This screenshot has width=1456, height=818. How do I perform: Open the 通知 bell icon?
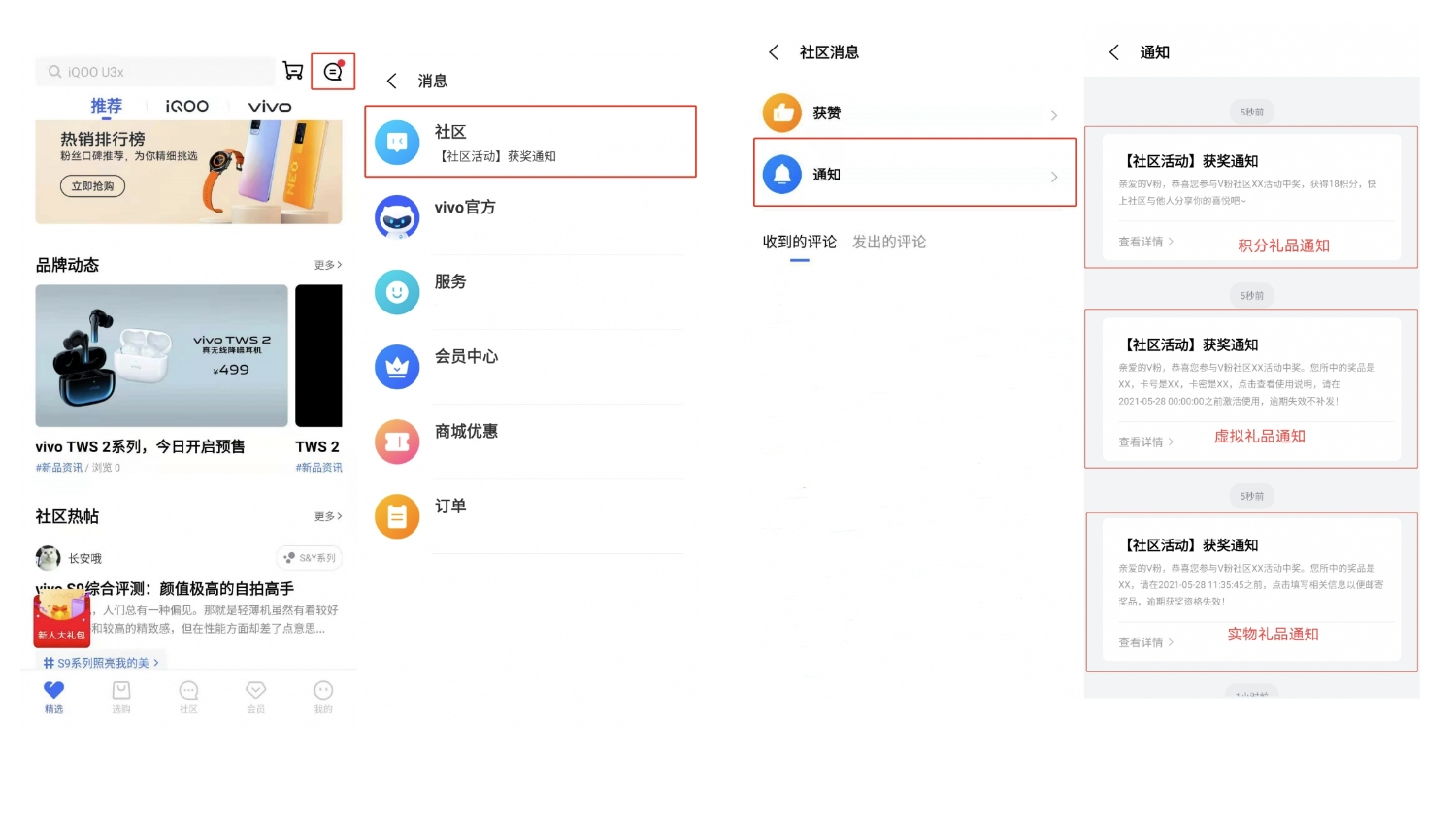[782, 175]
